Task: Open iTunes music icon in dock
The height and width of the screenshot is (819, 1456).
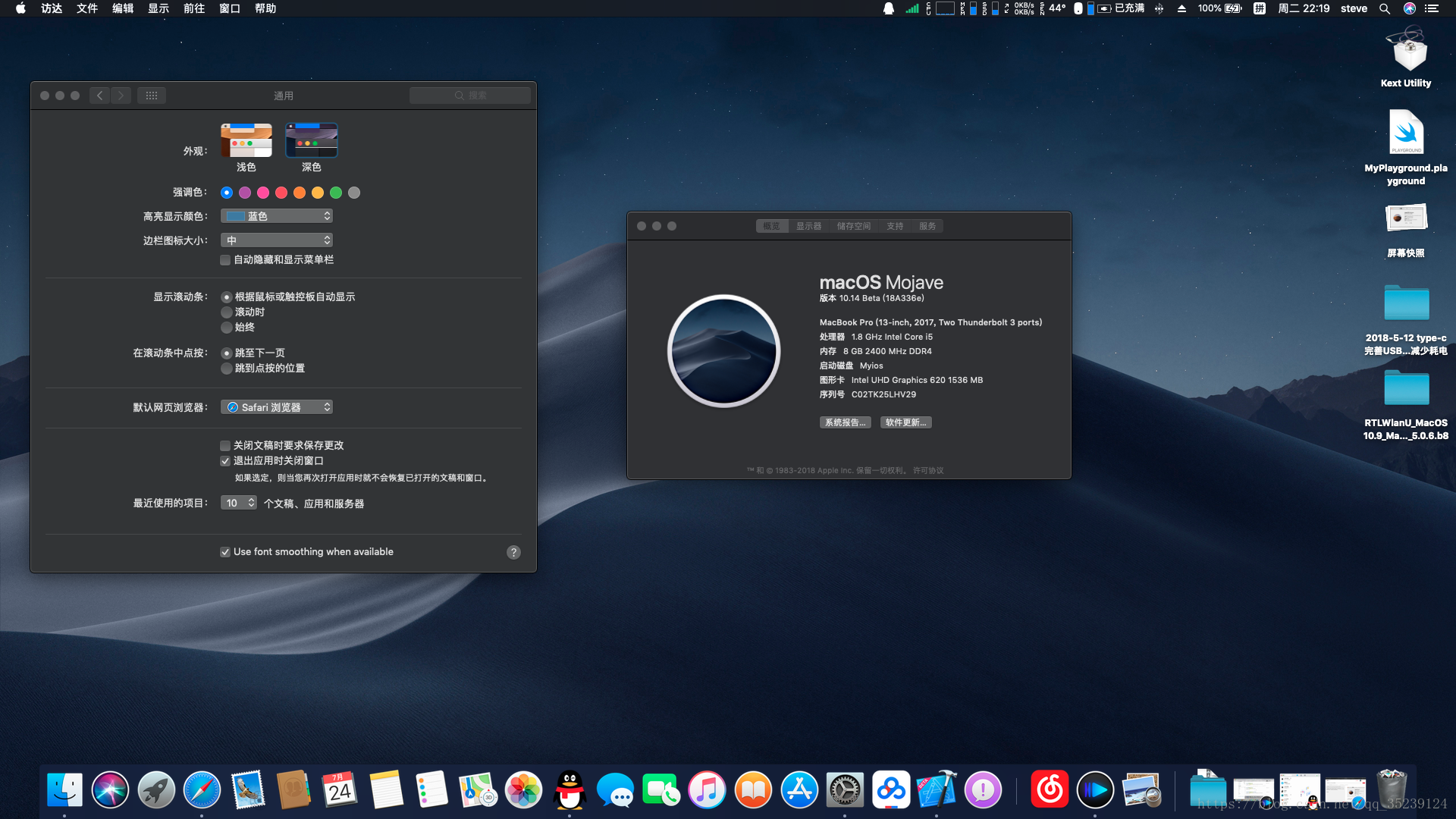Action: pos(707,790)
